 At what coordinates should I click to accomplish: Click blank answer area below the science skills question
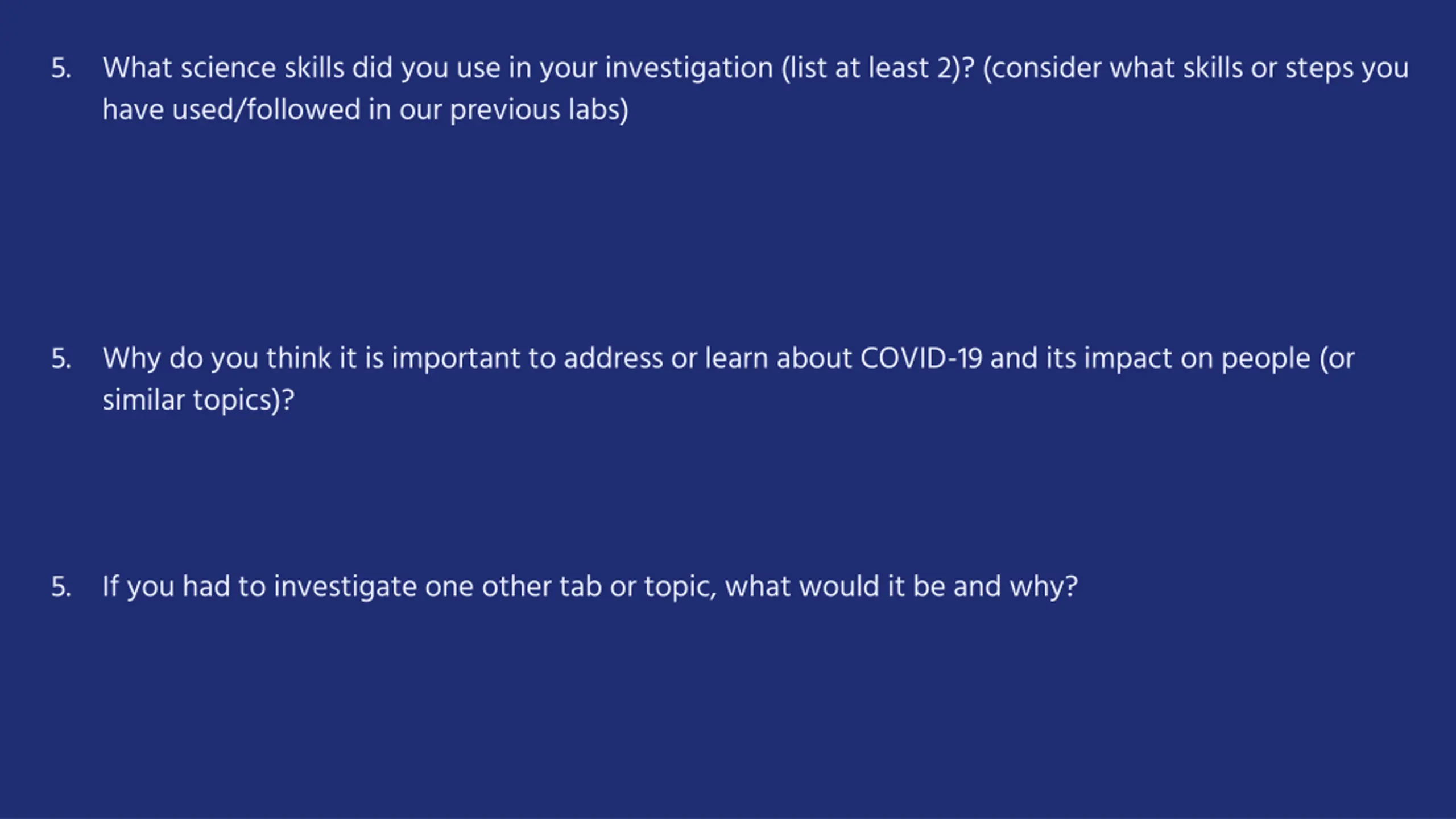tap(728, 227)
